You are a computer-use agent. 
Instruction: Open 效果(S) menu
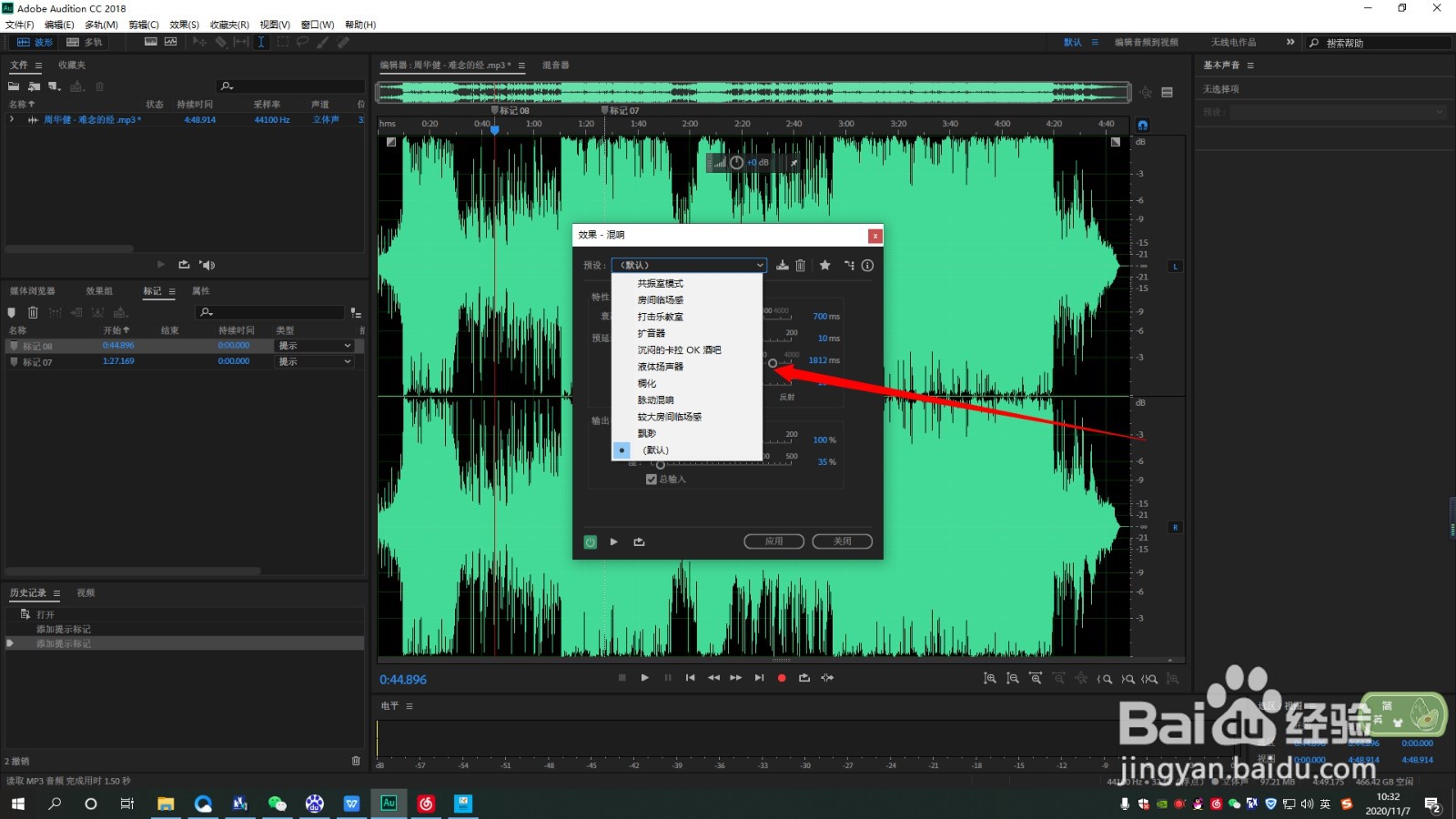(184, 25)
